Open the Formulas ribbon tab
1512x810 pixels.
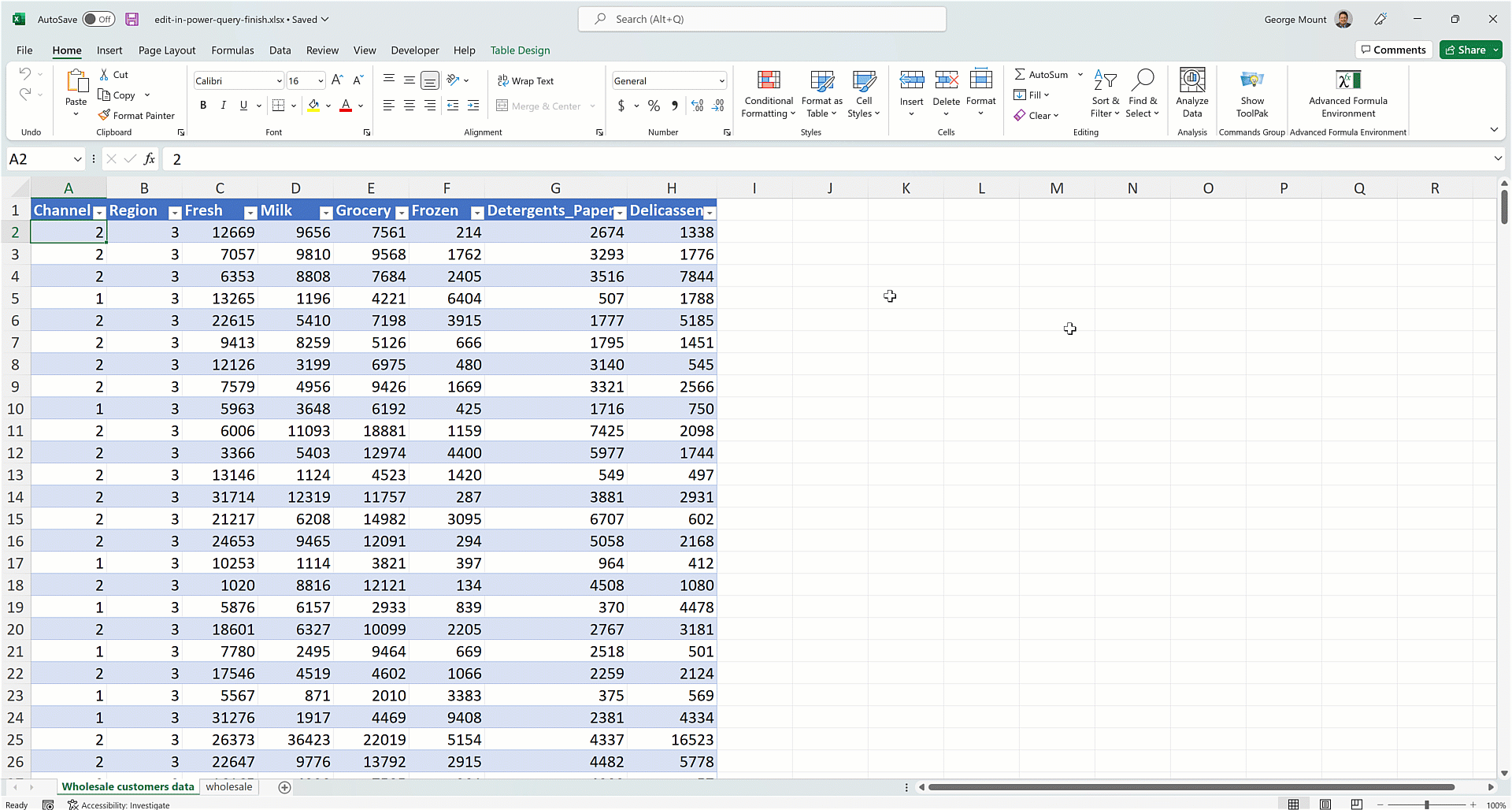(x=232, y=50)
